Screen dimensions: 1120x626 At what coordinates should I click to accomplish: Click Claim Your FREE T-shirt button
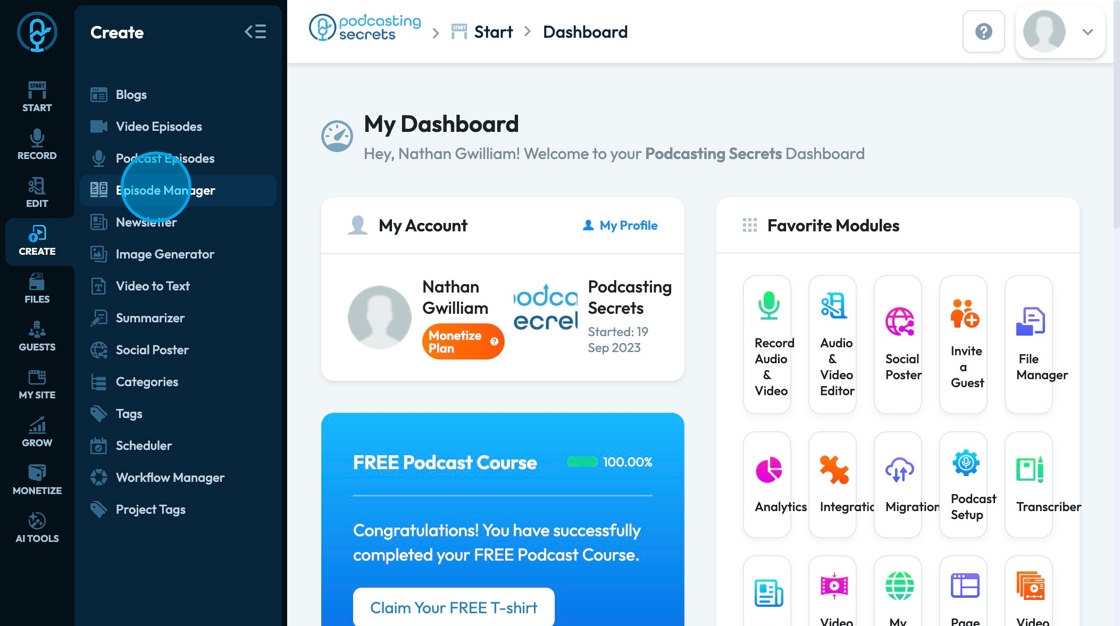point(454,607)
